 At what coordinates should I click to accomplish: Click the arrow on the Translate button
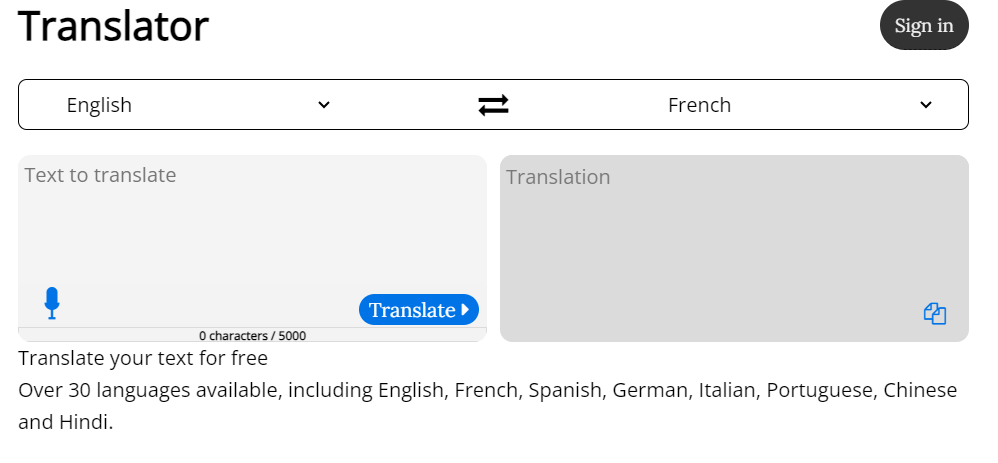[x=465, y=310]
